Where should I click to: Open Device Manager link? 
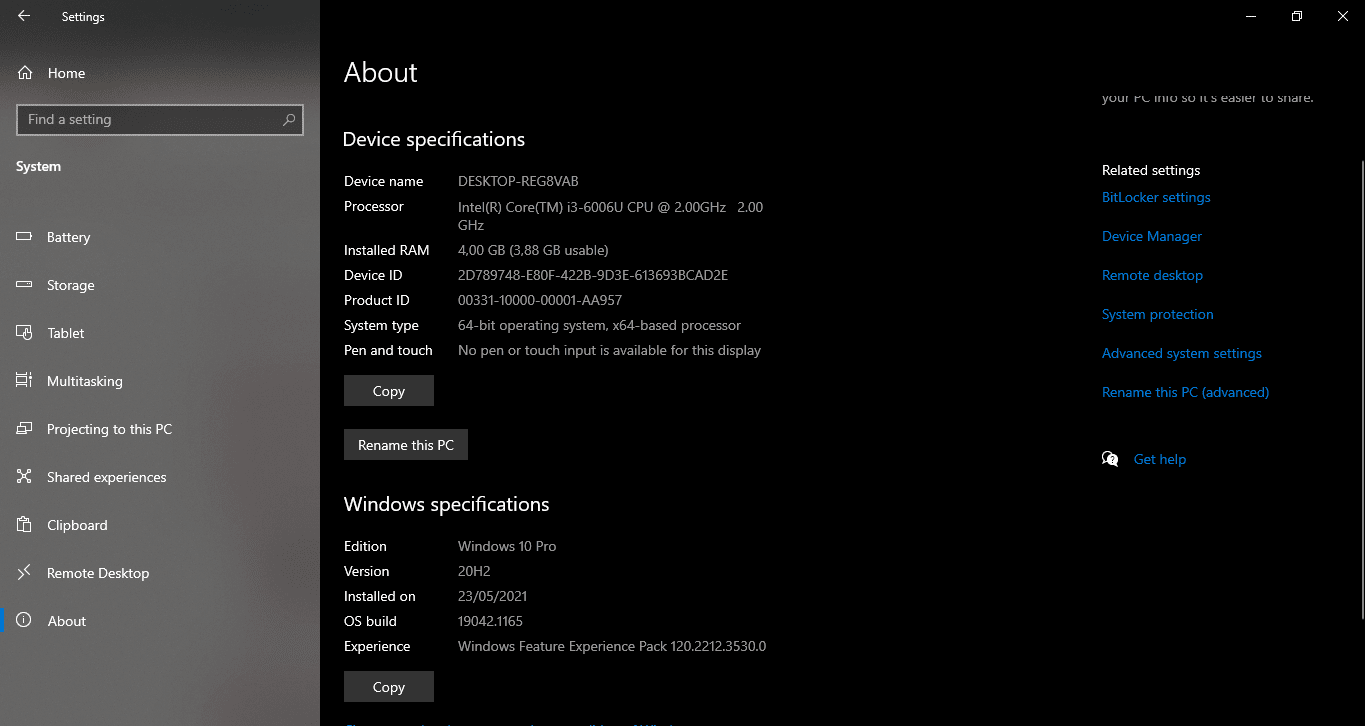click(x=1152, y=236)
